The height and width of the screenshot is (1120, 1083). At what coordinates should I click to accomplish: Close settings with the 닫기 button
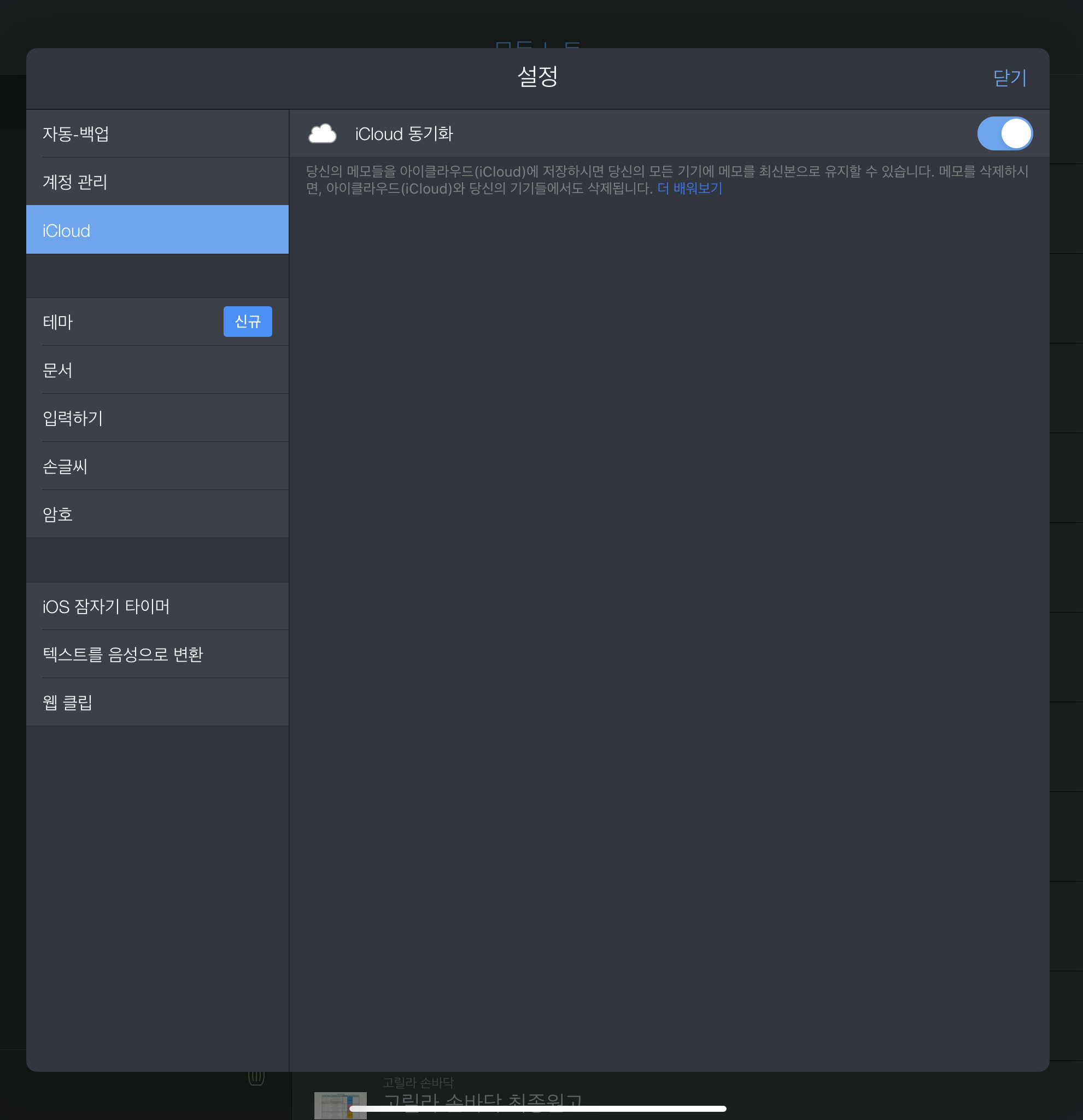[x=1009, y=78]
